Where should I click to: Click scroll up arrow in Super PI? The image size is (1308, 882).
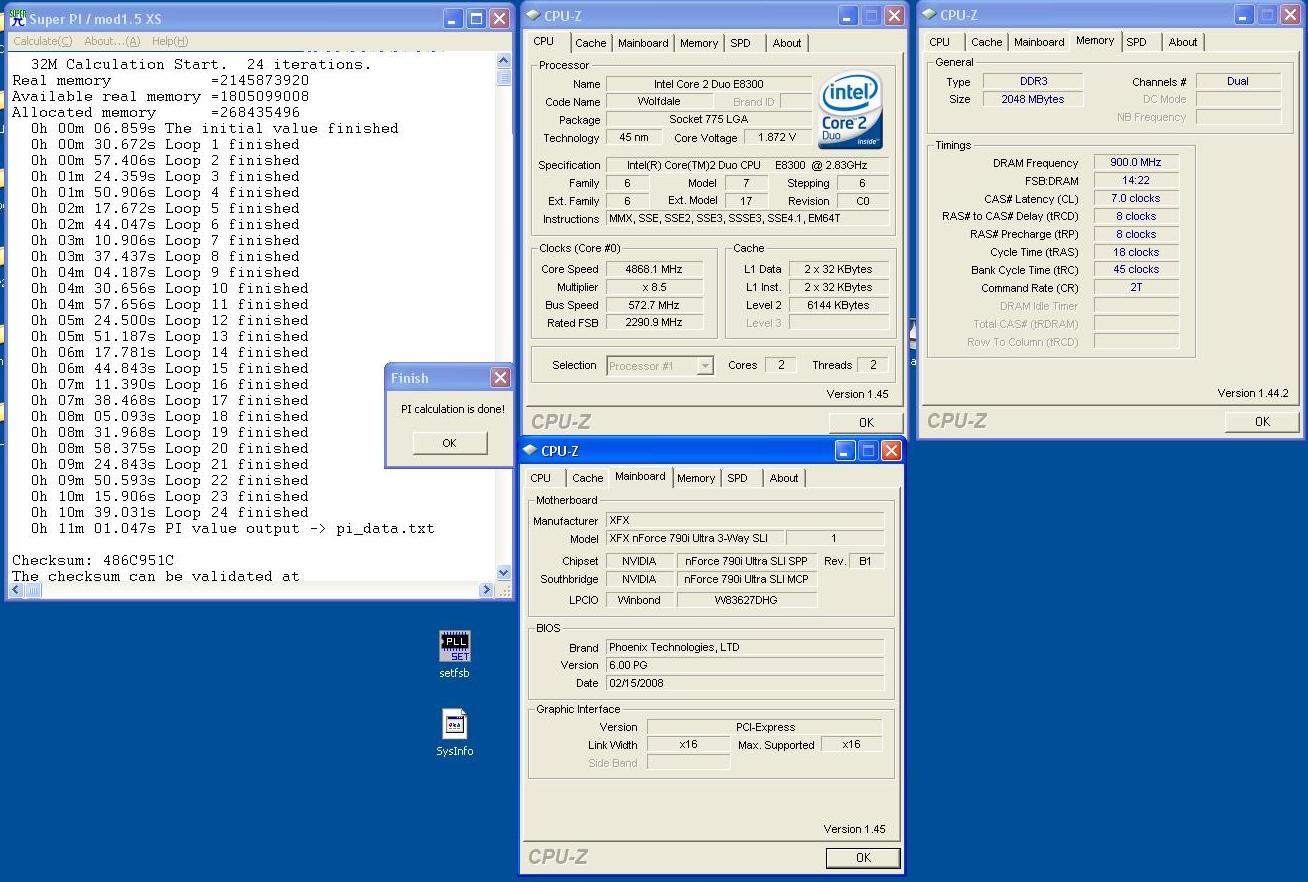click(504, 61)
